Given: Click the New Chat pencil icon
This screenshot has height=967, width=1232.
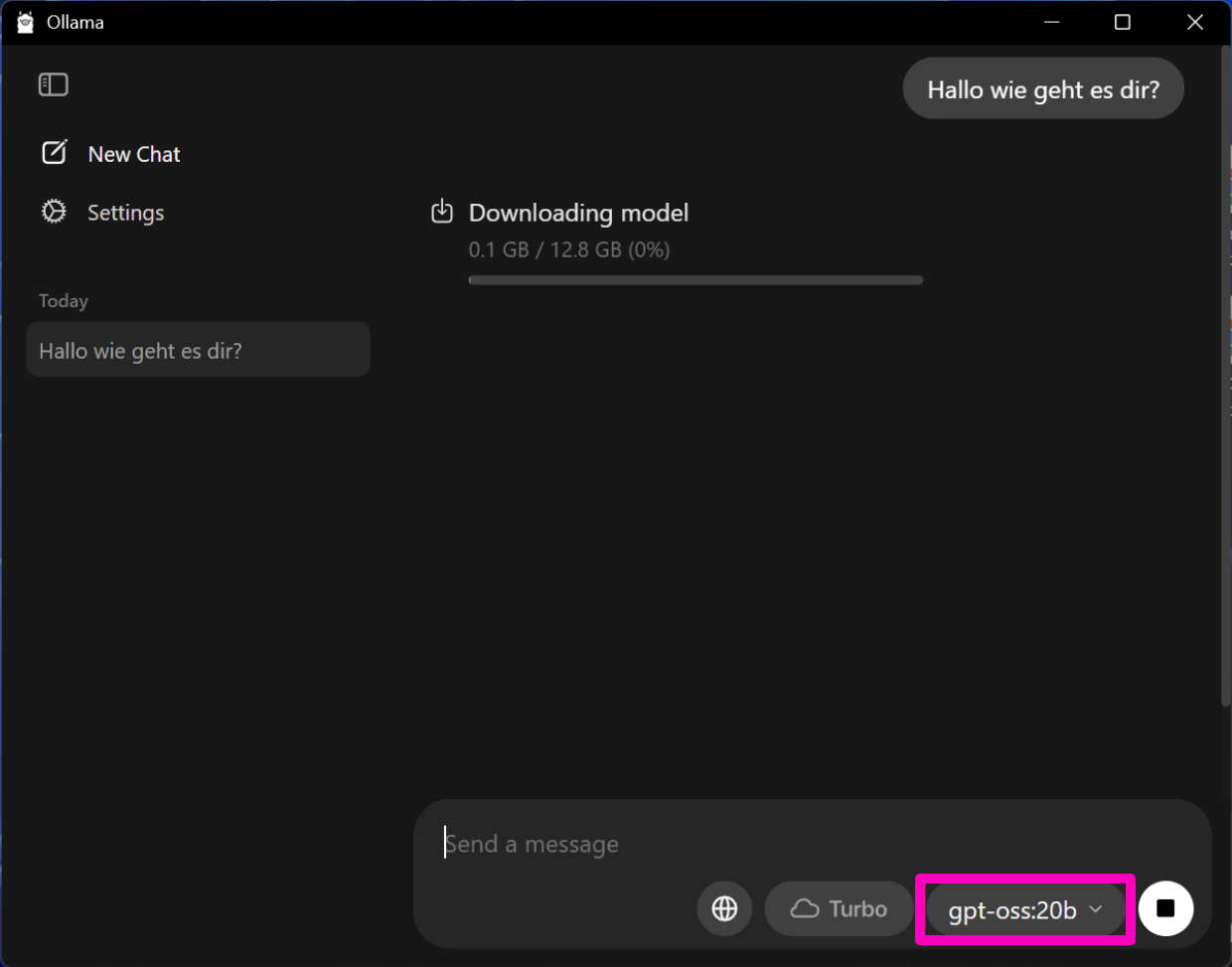Looking at the screenshot, I should point(55,152).
